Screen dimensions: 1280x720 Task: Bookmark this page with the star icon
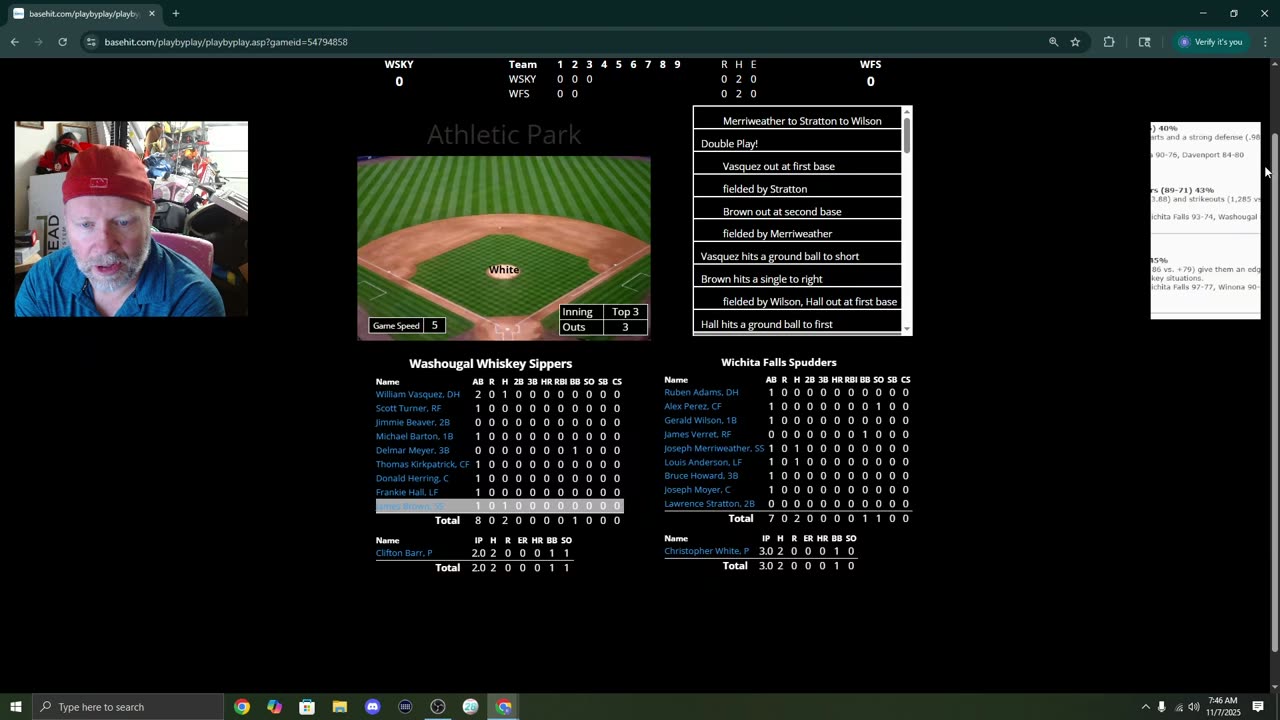point(1075,42)
